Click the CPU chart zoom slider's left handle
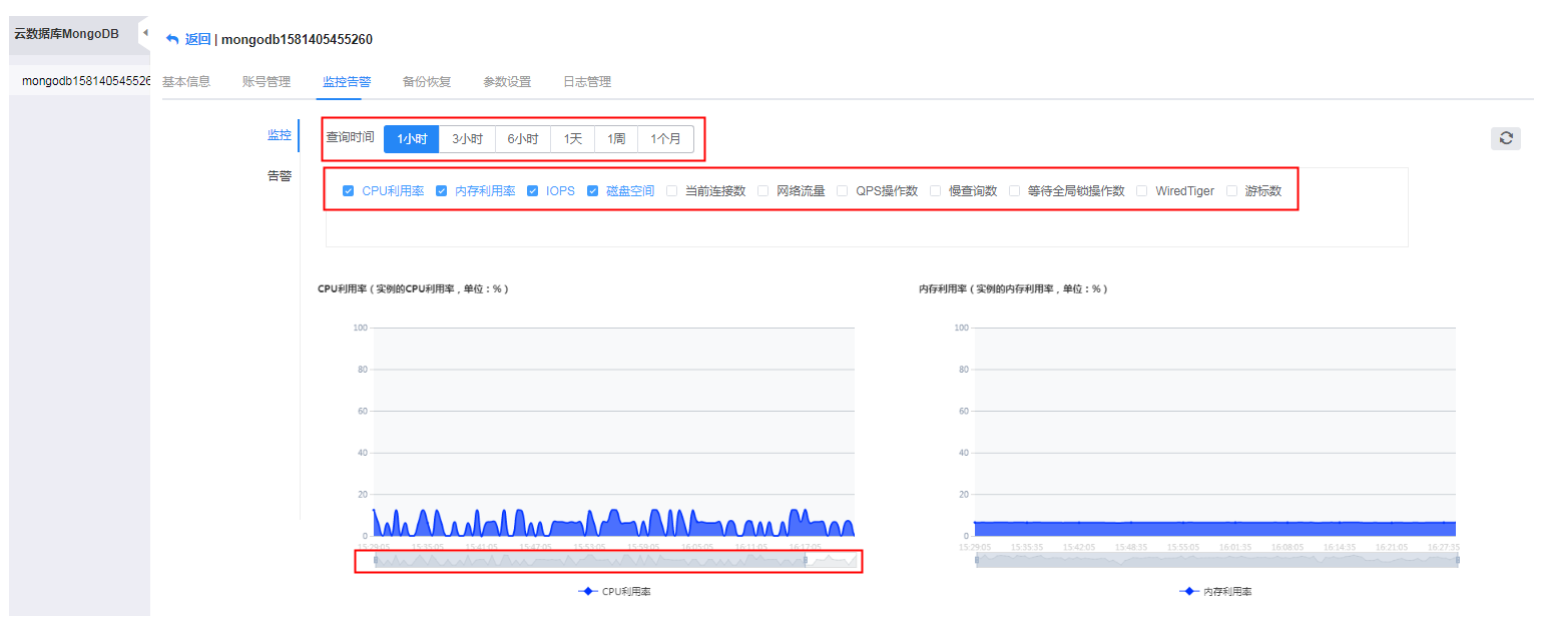Screen dimensions: 1542x624 (x=375, y=560)
